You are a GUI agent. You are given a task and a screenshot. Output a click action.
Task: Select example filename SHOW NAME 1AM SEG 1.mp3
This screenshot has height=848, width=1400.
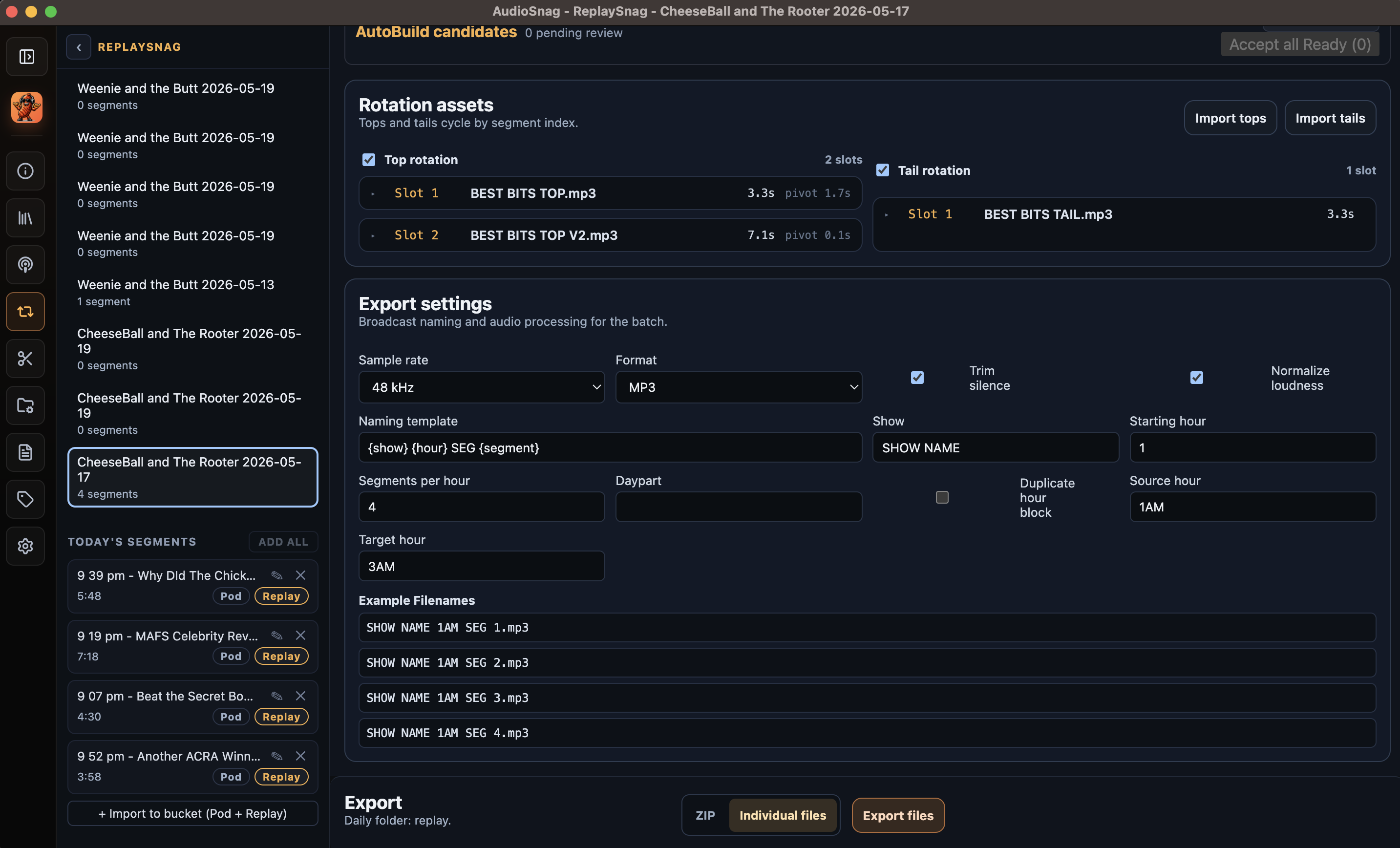coord(867,628)
